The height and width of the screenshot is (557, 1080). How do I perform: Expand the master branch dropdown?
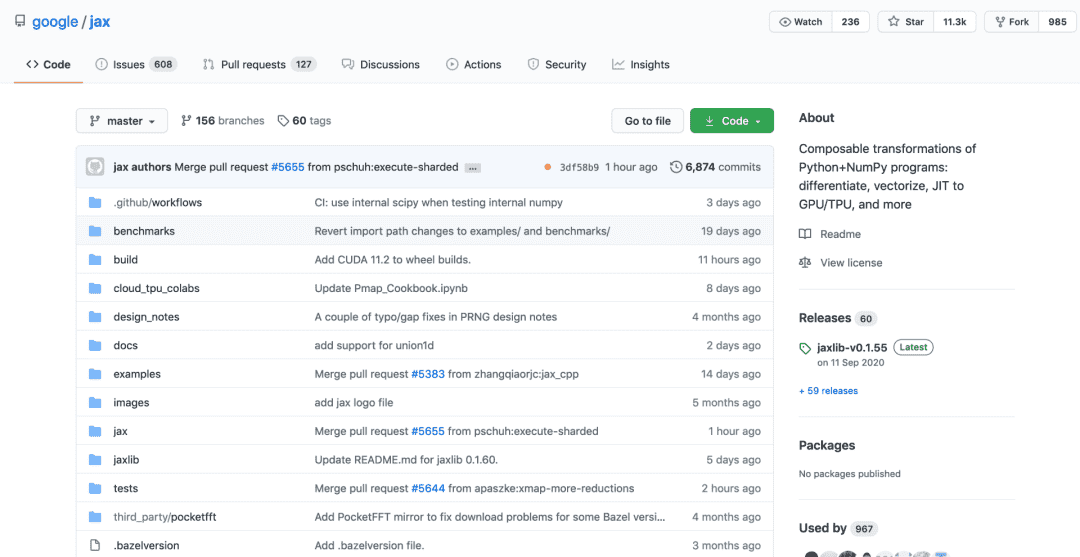click(x=122, y=121)
